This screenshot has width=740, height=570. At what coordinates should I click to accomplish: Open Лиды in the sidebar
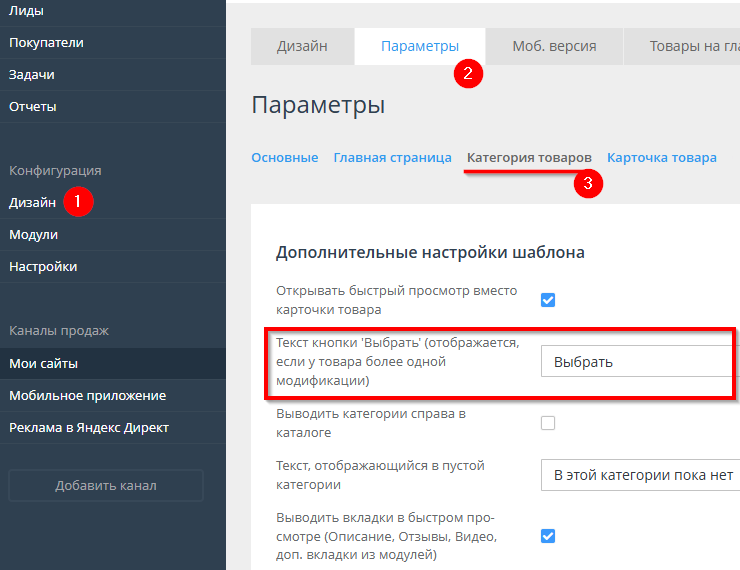(27, 11)
